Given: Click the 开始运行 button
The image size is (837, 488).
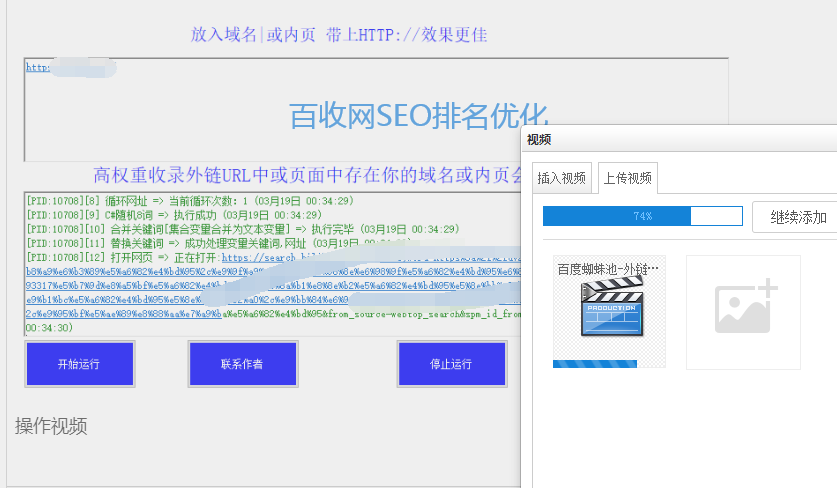Looking at the screenshot, I should tap(80, 364).
